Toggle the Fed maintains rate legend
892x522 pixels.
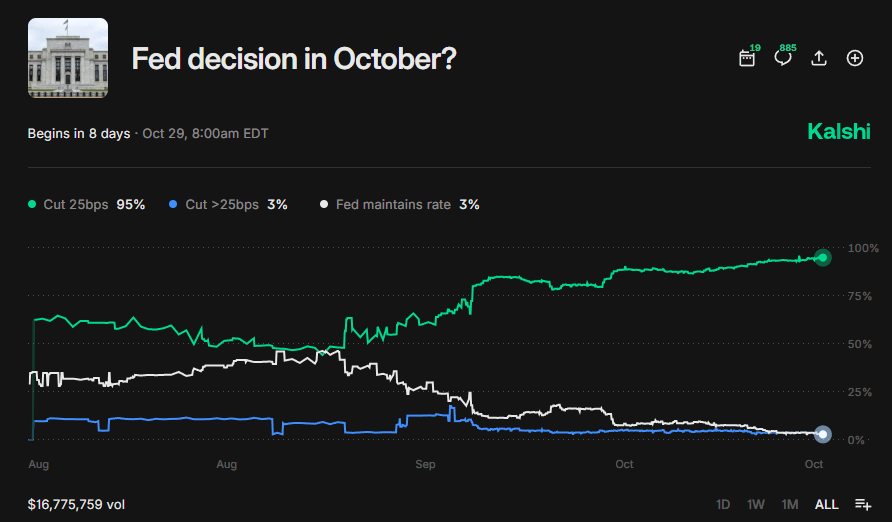click(399, 204)
